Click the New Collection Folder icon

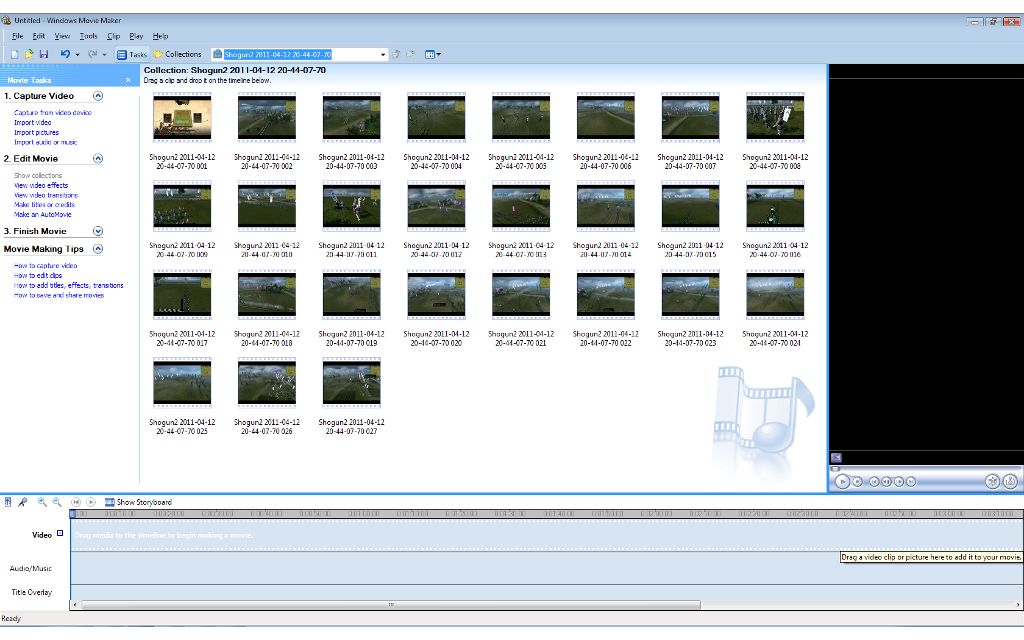[410, 55]
